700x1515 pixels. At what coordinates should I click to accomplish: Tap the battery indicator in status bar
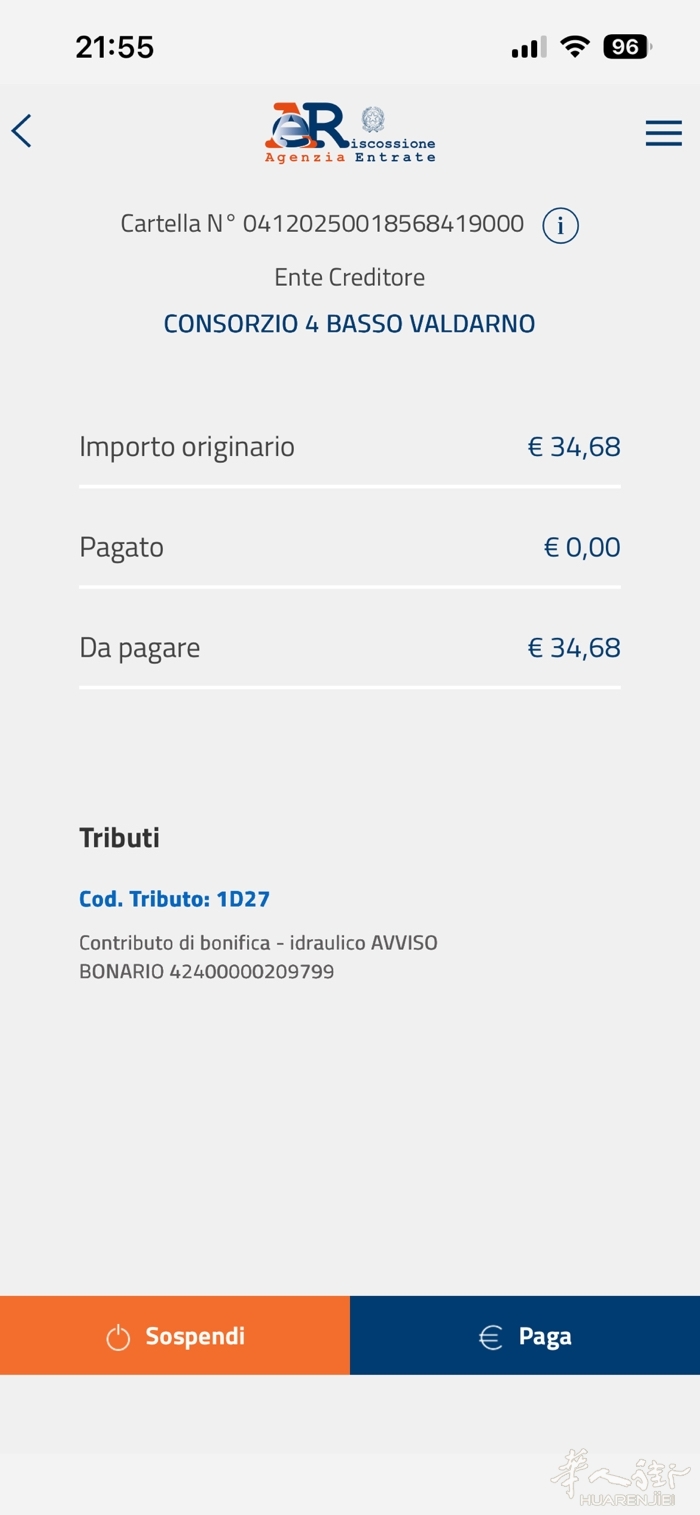(627, 47)
